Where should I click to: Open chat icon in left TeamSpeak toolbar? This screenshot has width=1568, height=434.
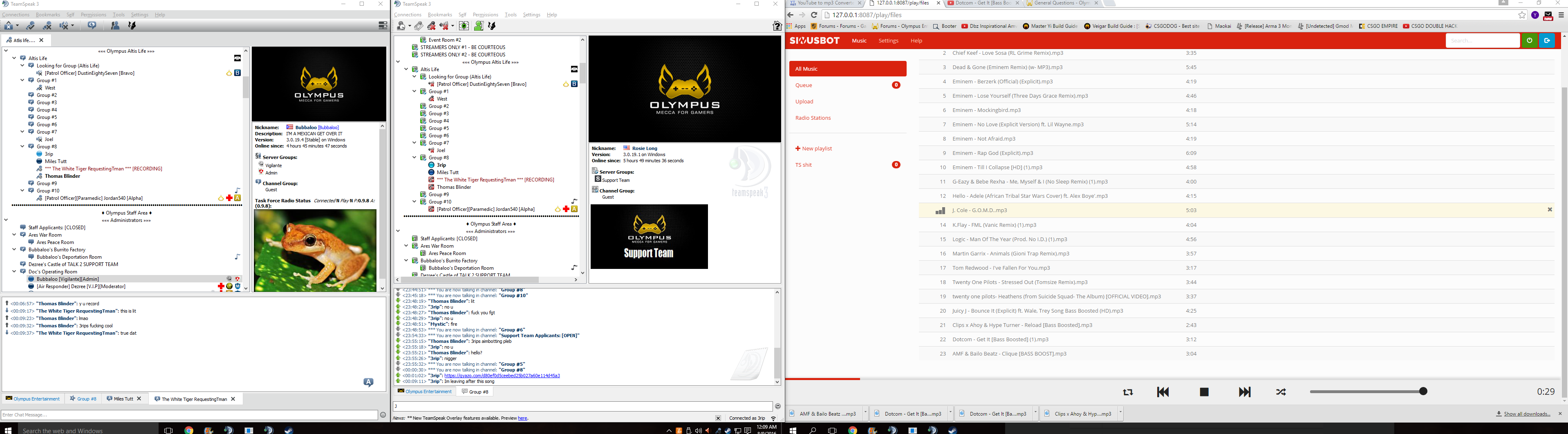(92, 26)
